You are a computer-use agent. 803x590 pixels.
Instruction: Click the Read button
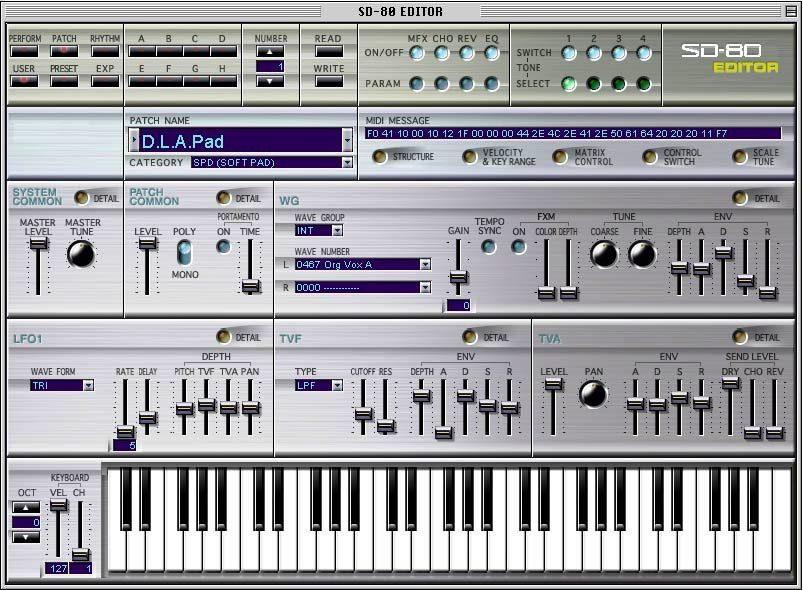[x=329, y=51]
